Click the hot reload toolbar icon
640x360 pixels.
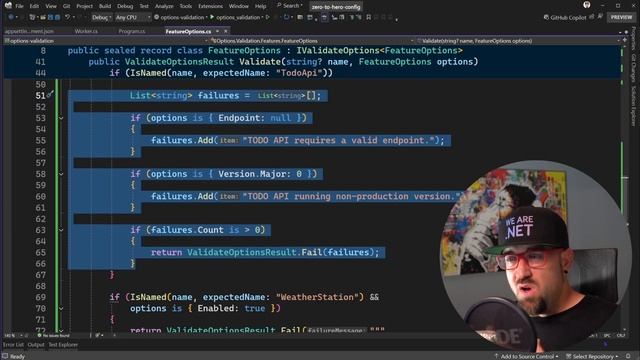coord(286,17)
